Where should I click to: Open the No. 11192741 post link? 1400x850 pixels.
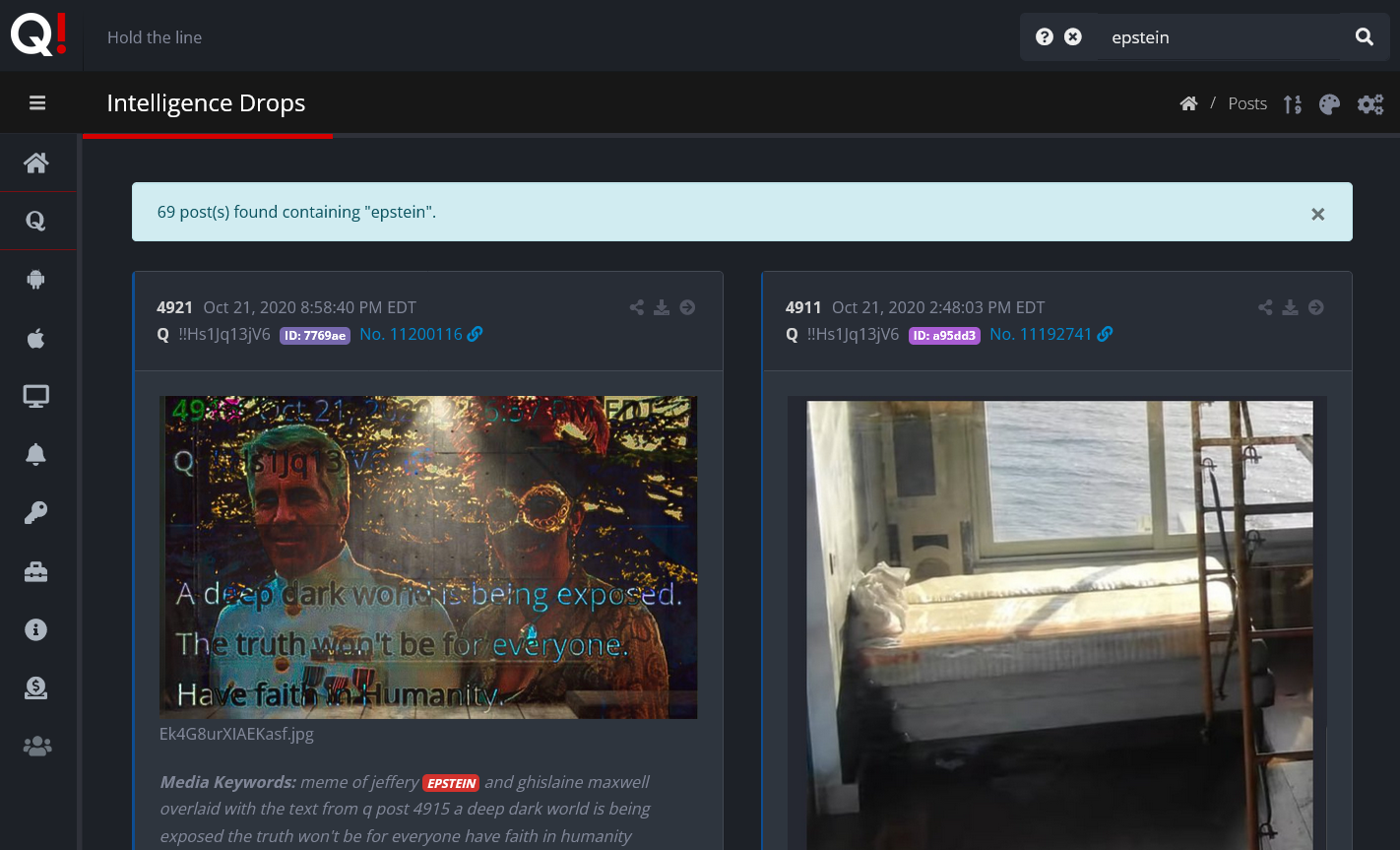point(1050,334)
